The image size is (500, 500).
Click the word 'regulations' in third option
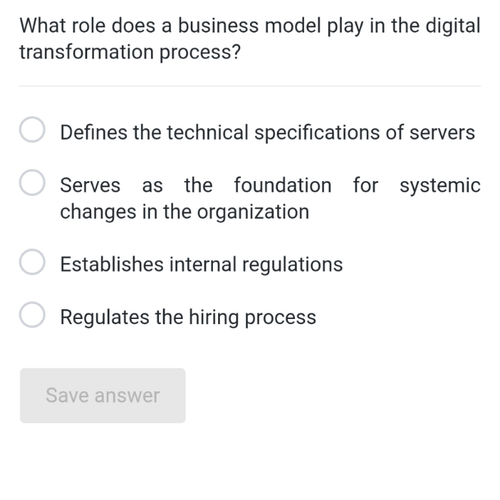click(x=292, y=265)
